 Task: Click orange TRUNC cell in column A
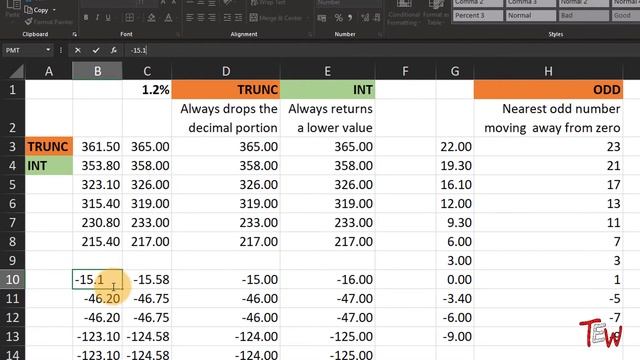point(49,147)
